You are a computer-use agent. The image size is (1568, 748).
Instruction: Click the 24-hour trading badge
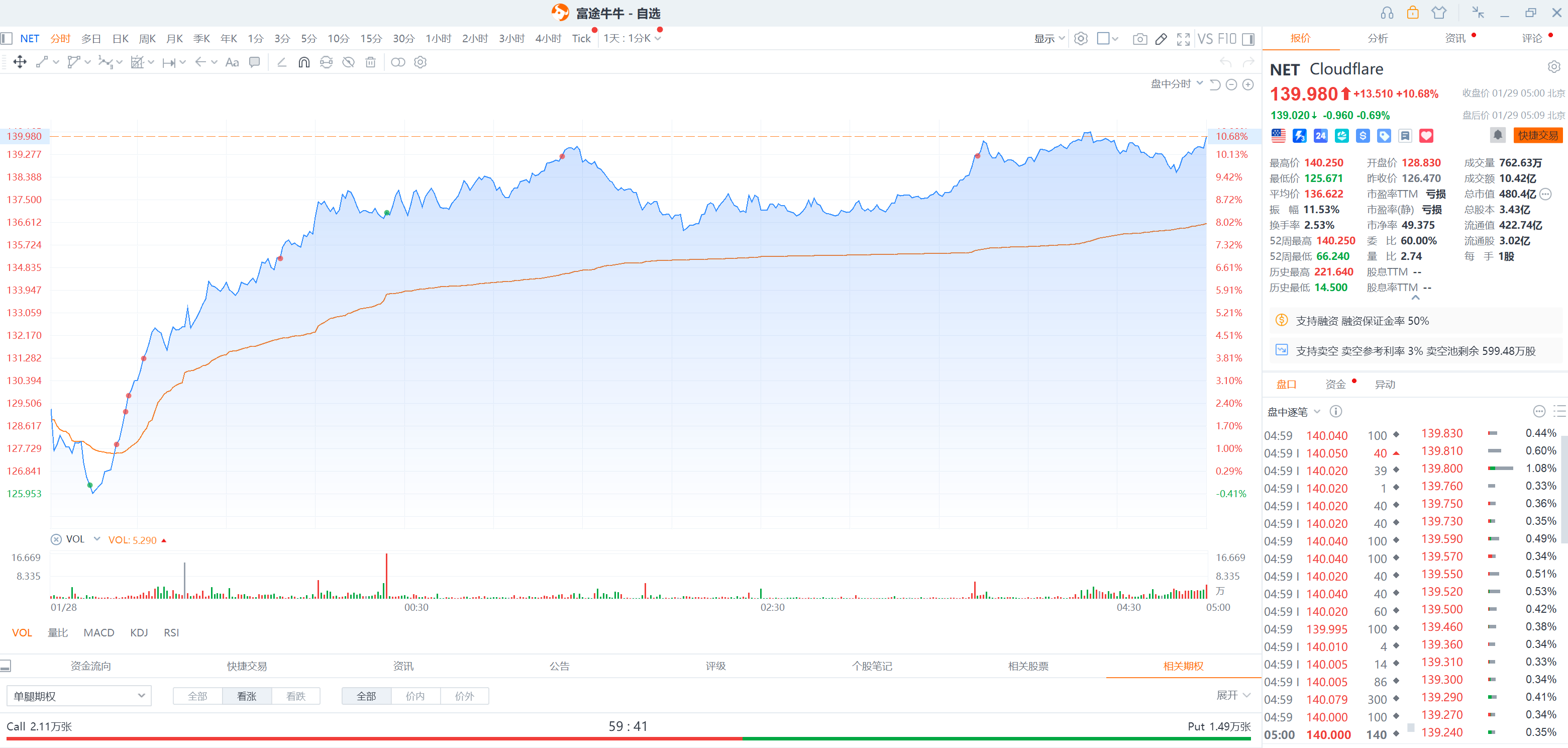coord(1320,136)
